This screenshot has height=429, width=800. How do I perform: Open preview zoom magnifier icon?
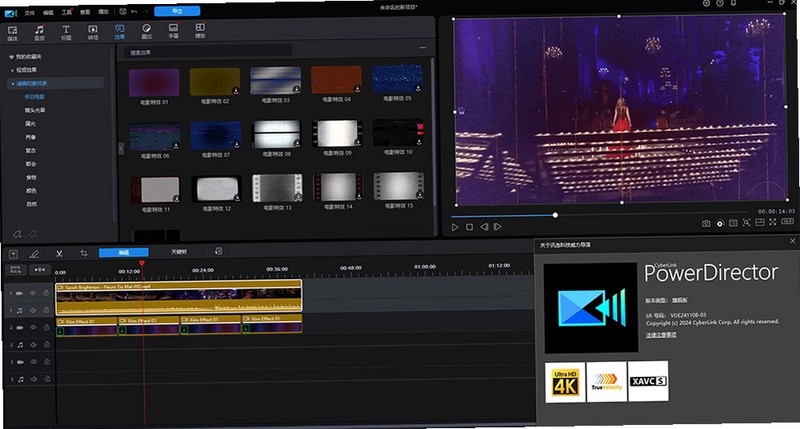pyautogui.click(x=746, y=222)
